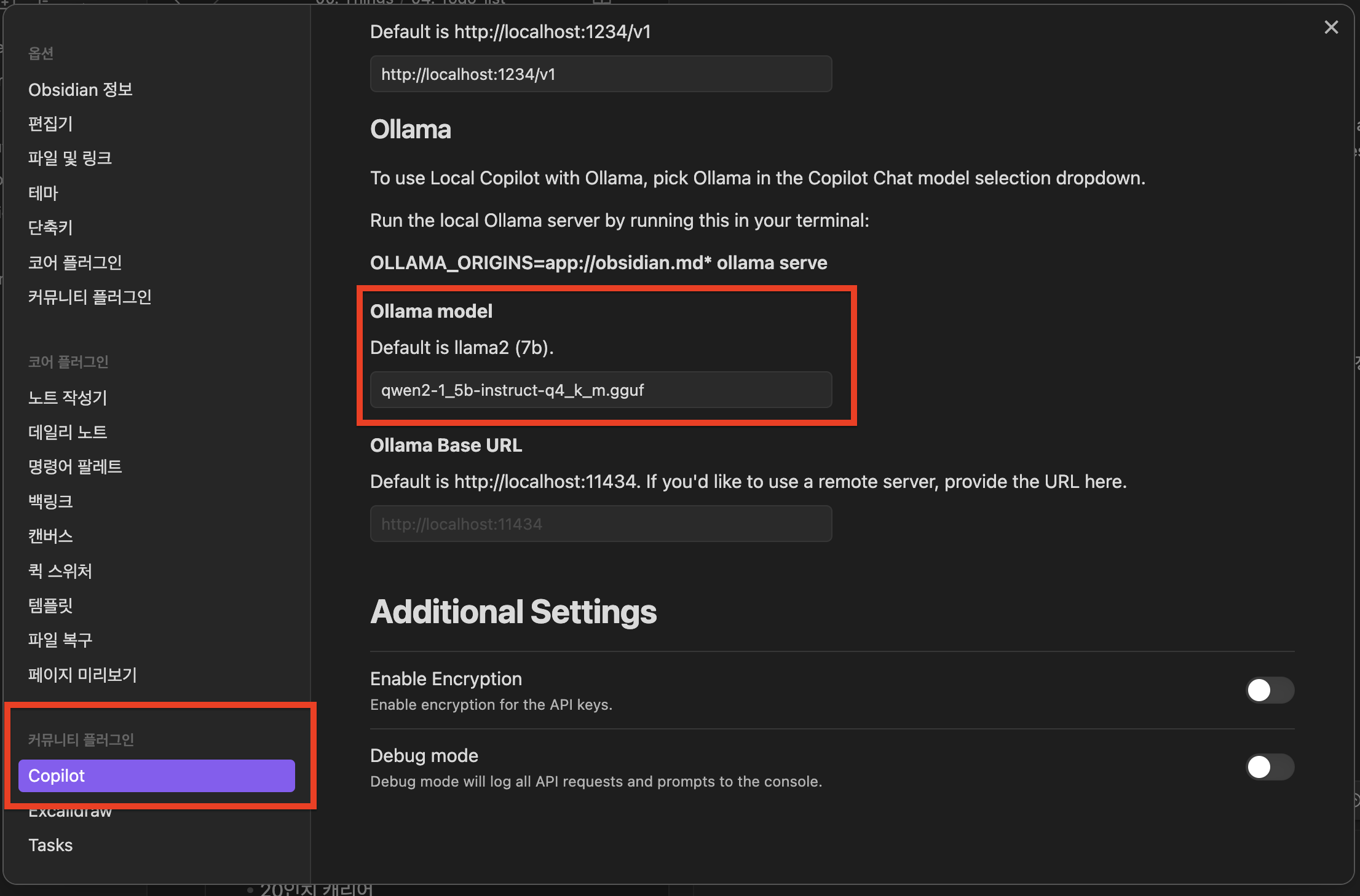Image resolution: width=1360 pixels, height=896 pixels.
Task: Open the Tasks plugin settings
Action: [x=50, y=845]
